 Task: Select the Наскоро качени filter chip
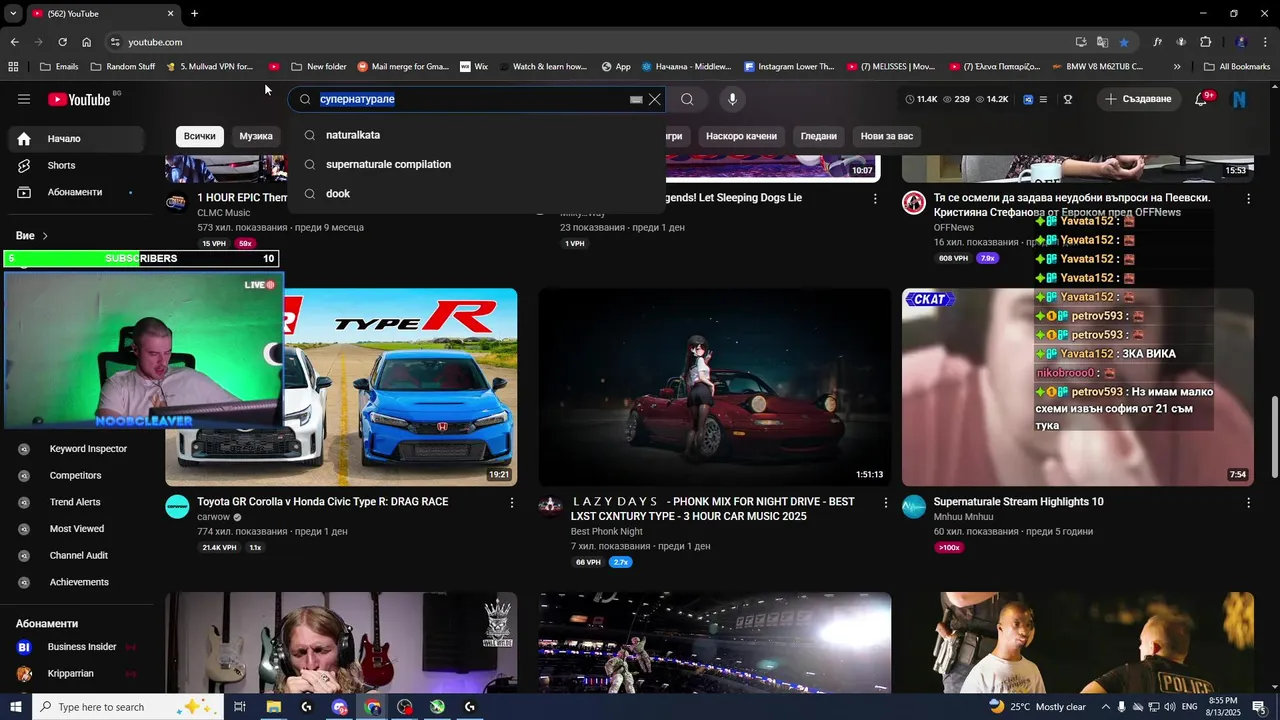click(x=741, y=136)
